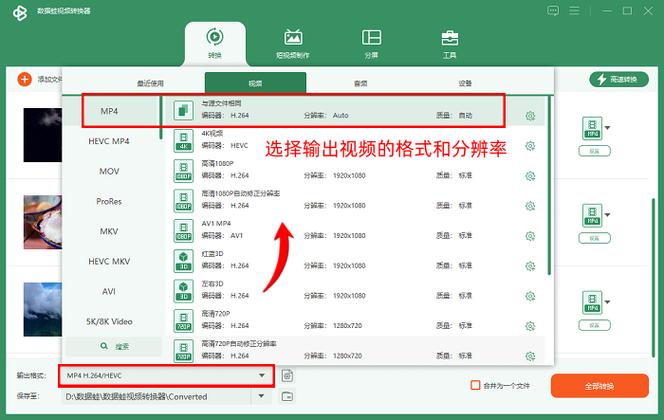Open the 工具 toolbox tab

point(449,44)
